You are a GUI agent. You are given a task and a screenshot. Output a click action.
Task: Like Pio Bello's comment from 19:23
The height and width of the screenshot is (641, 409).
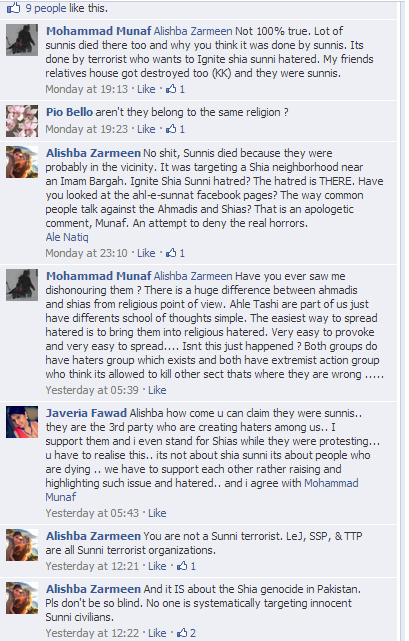click(146, 129)
